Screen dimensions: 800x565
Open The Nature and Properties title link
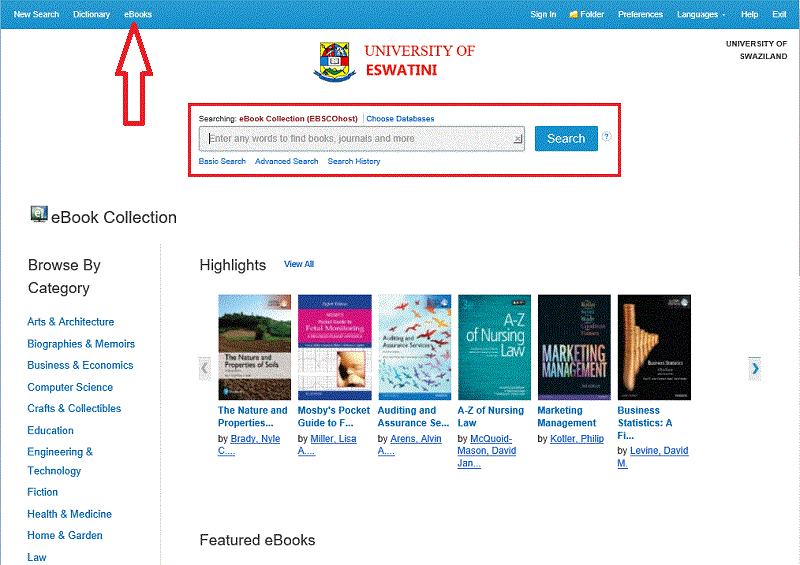coord(253,416)
